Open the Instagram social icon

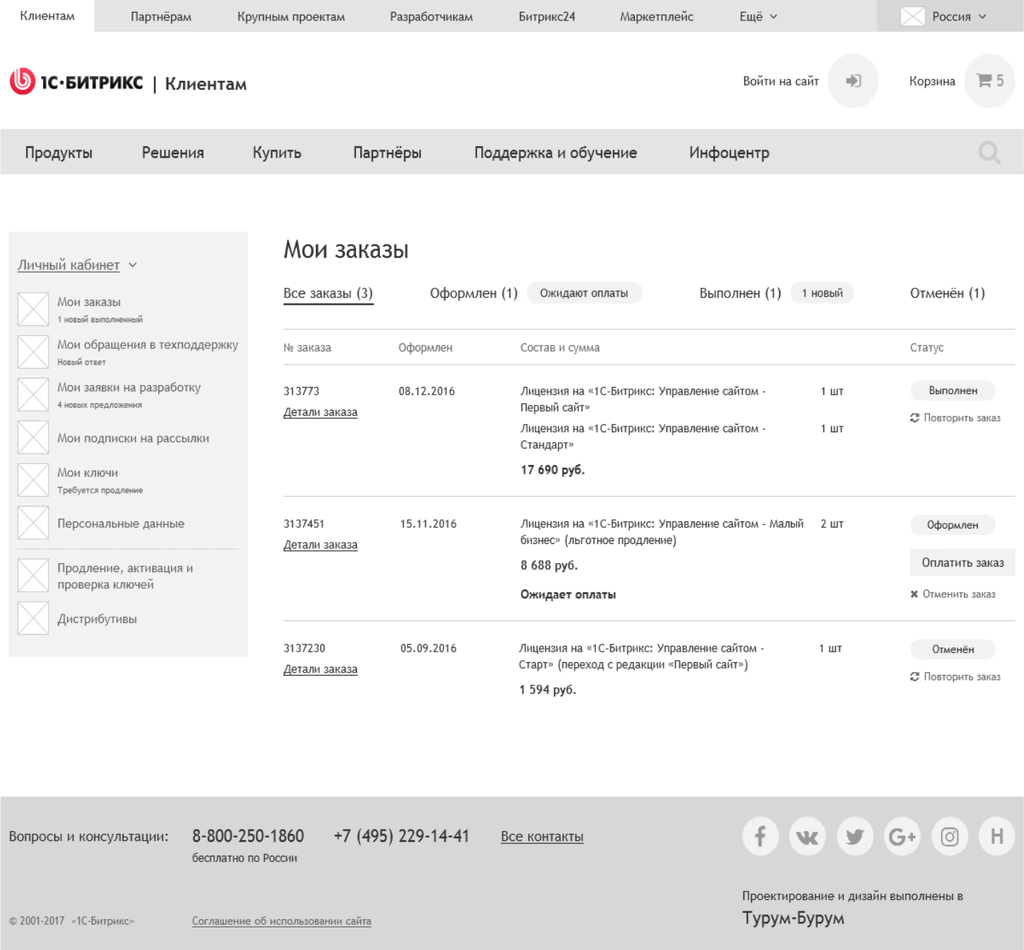click(949, 836)
